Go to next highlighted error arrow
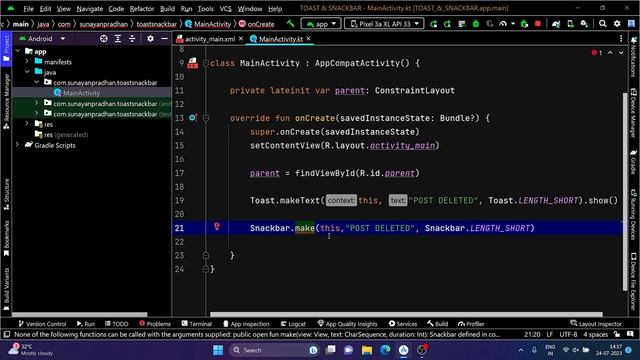Viewport: 640px width, 360px height. (x=621, y=53)
